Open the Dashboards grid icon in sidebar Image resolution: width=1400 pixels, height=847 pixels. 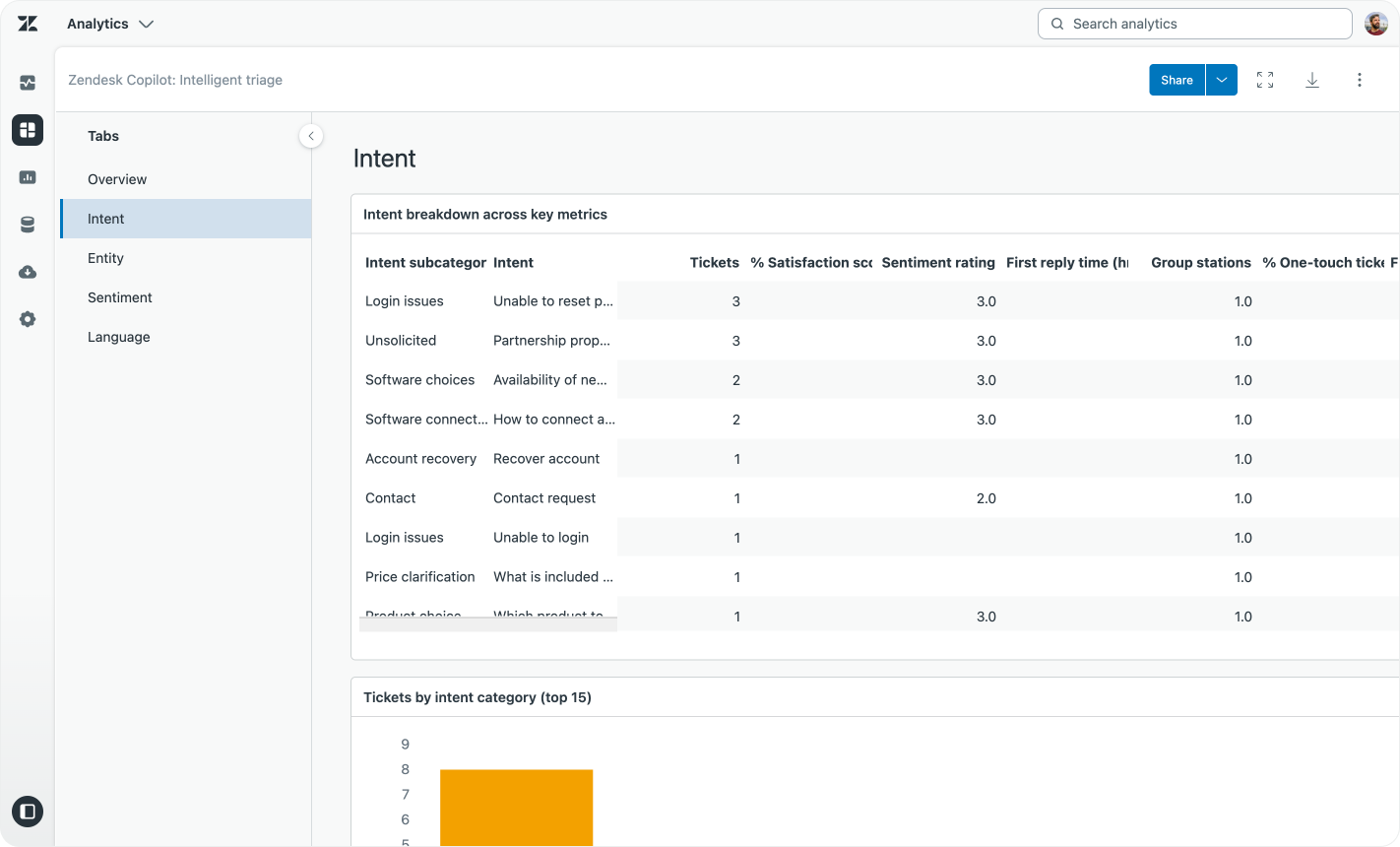[x=28, y=130]
